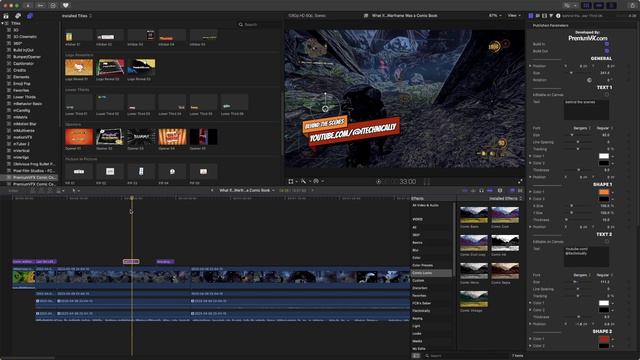Open the Libraries sidebar icon

pyautogui.click(x=6, y=16)
